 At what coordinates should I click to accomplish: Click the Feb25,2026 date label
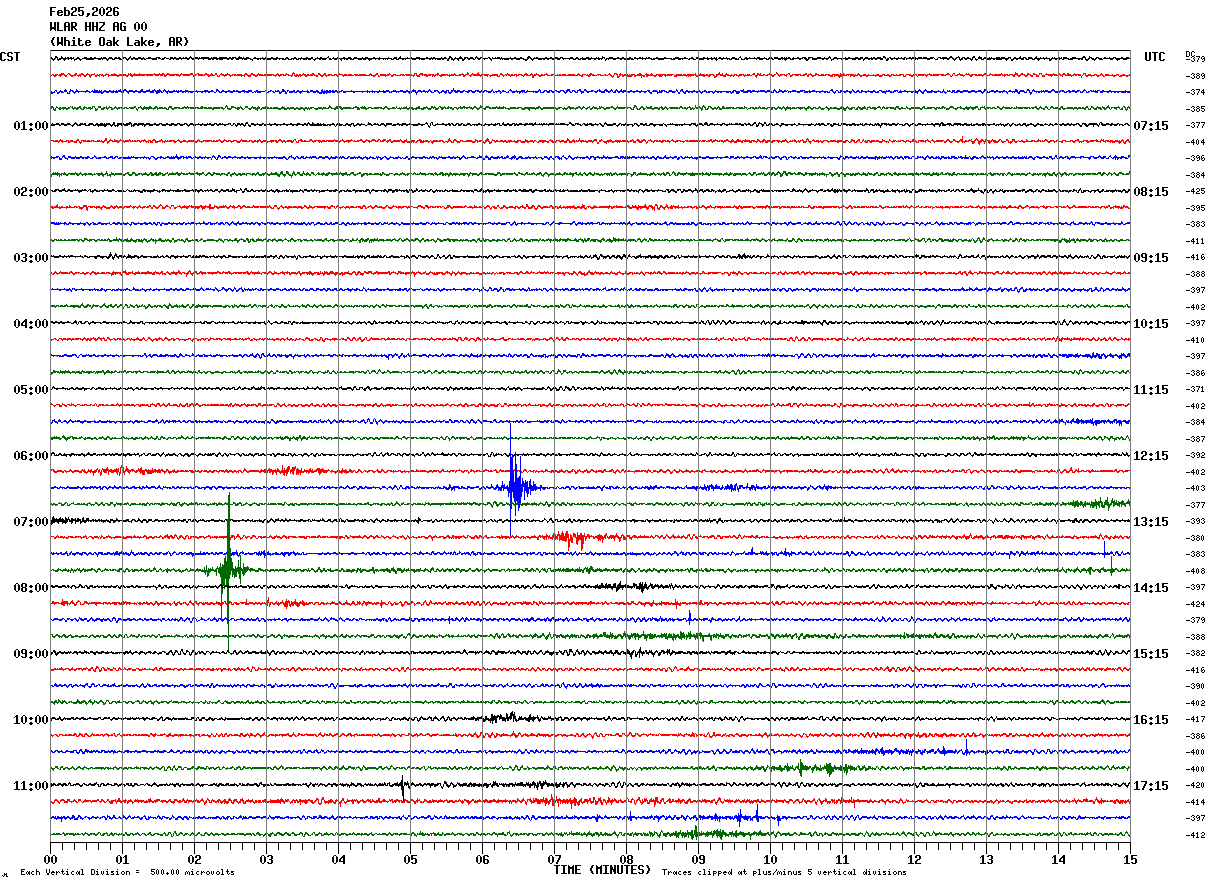pyautogui.click(x=84, y=12)
